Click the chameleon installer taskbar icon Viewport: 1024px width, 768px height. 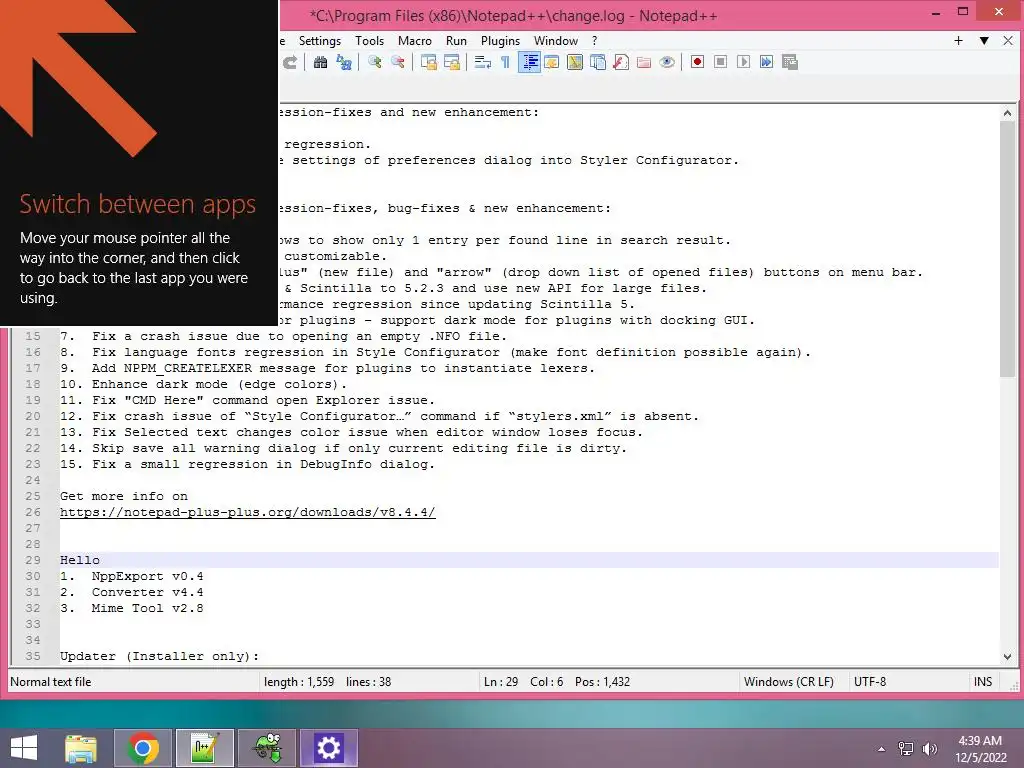click(x=267, y=748)
